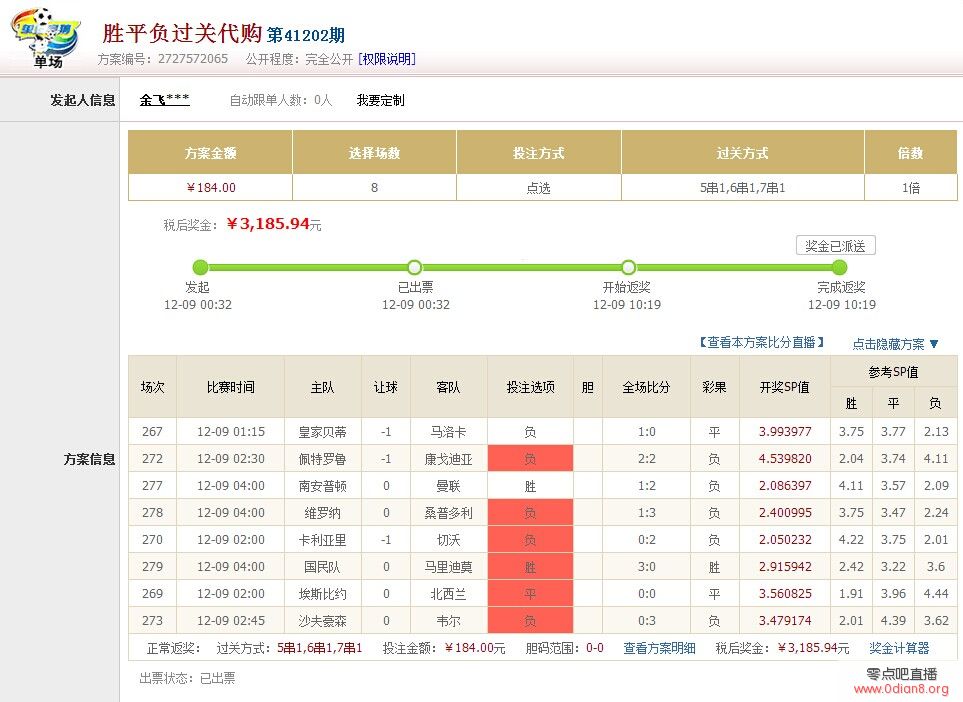Click away team 桑普多利
The image size is (963, 702).
click(x=448, y=513)
